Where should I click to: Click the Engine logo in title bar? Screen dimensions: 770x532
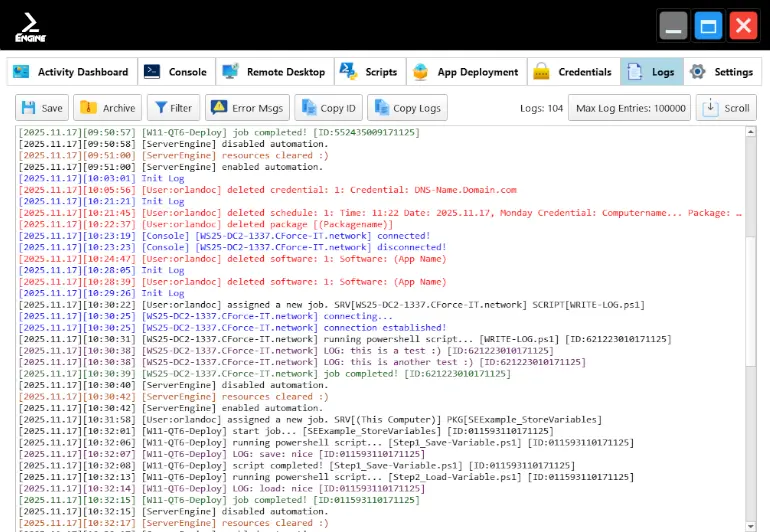coord(31,26)
